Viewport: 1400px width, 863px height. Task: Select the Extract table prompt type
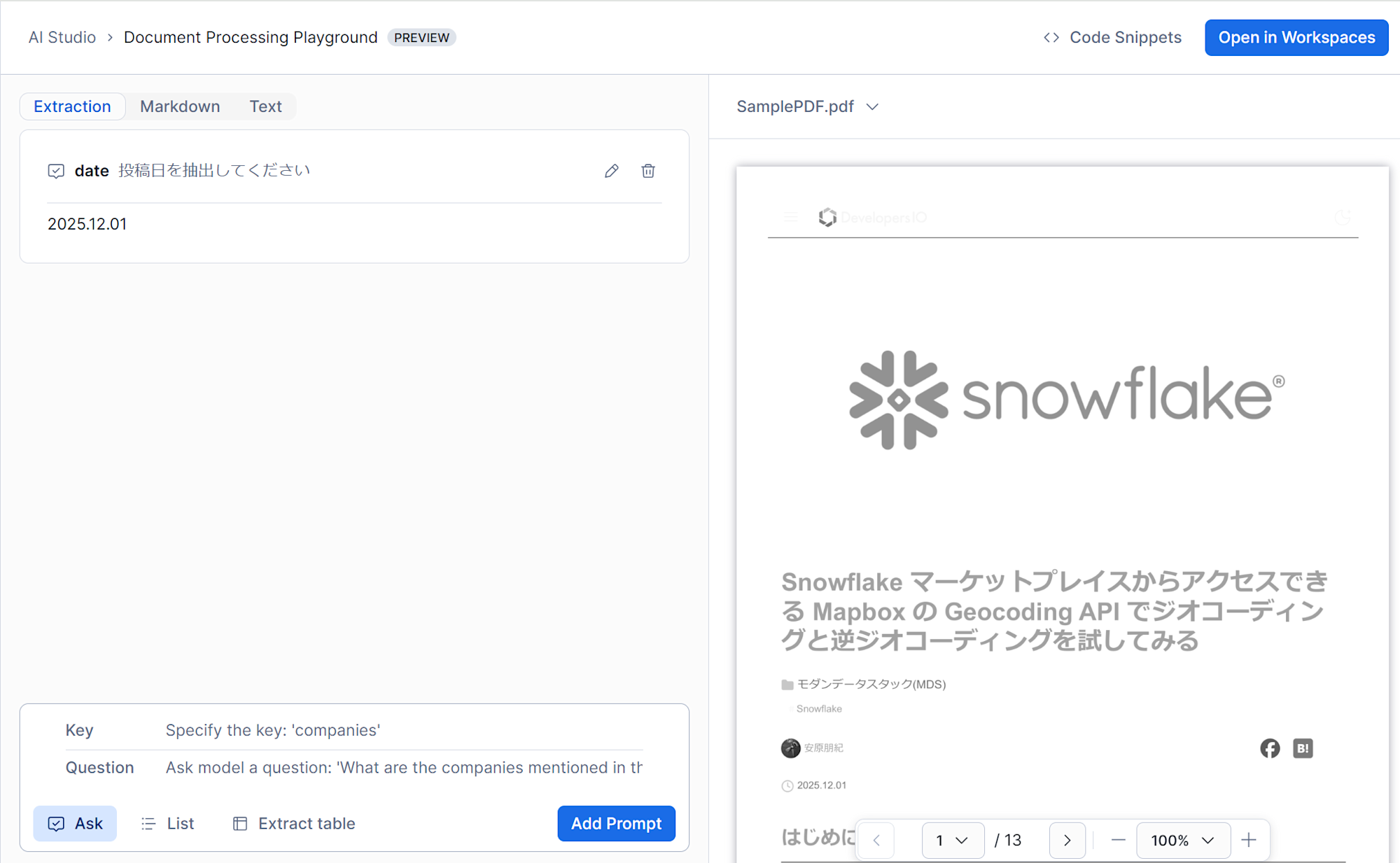pos(294,823)
